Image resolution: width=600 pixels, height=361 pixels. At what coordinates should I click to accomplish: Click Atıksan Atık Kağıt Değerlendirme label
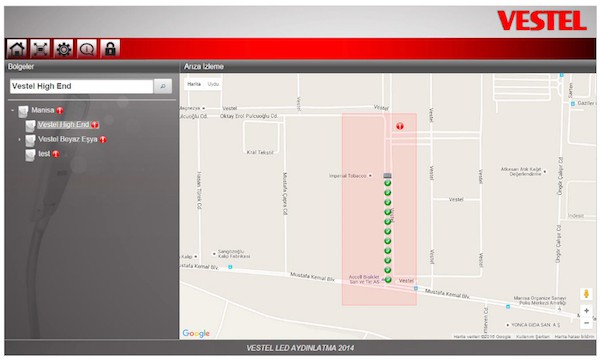521,171
